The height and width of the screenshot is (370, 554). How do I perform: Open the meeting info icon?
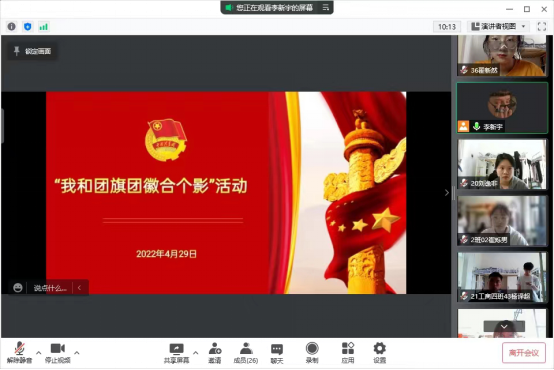click(12, 27)
